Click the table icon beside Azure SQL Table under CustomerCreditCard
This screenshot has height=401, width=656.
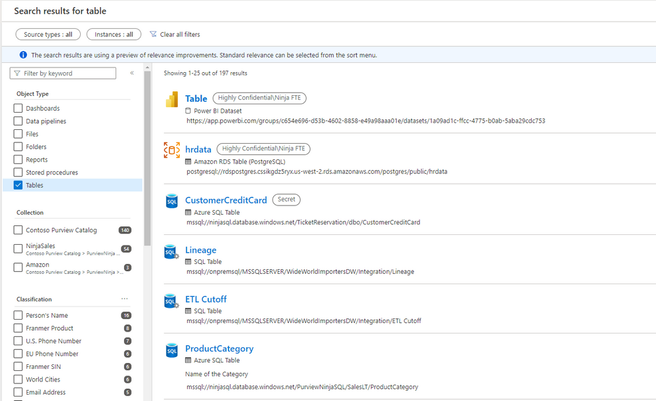coord(188,212)
